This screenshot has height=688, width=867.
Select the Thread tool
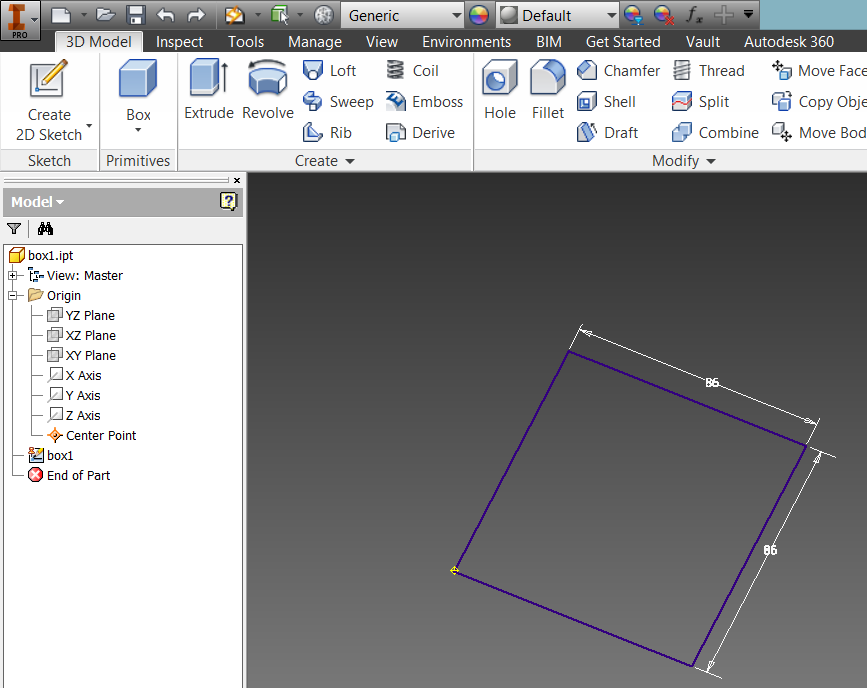[x=708, y=71]
